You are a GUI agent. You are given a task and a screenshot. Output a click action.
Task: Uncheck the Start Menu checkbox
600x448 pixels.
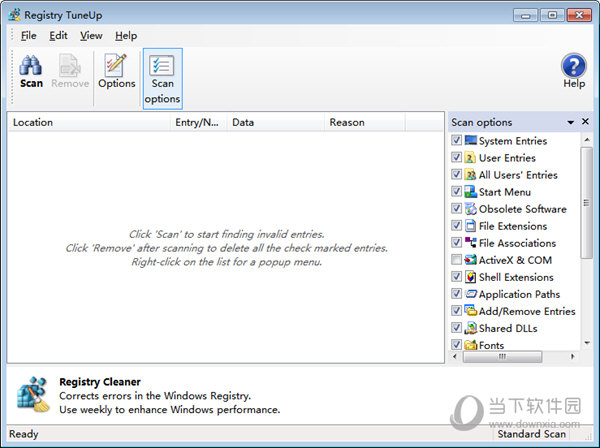456,191
